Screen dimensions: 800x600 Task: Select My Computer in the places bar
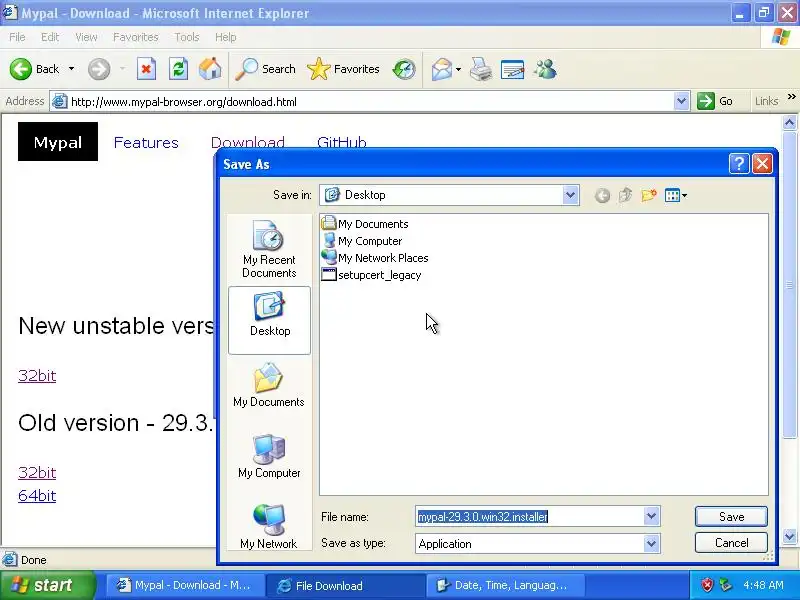pyautogui.click(x=269, y=457)
